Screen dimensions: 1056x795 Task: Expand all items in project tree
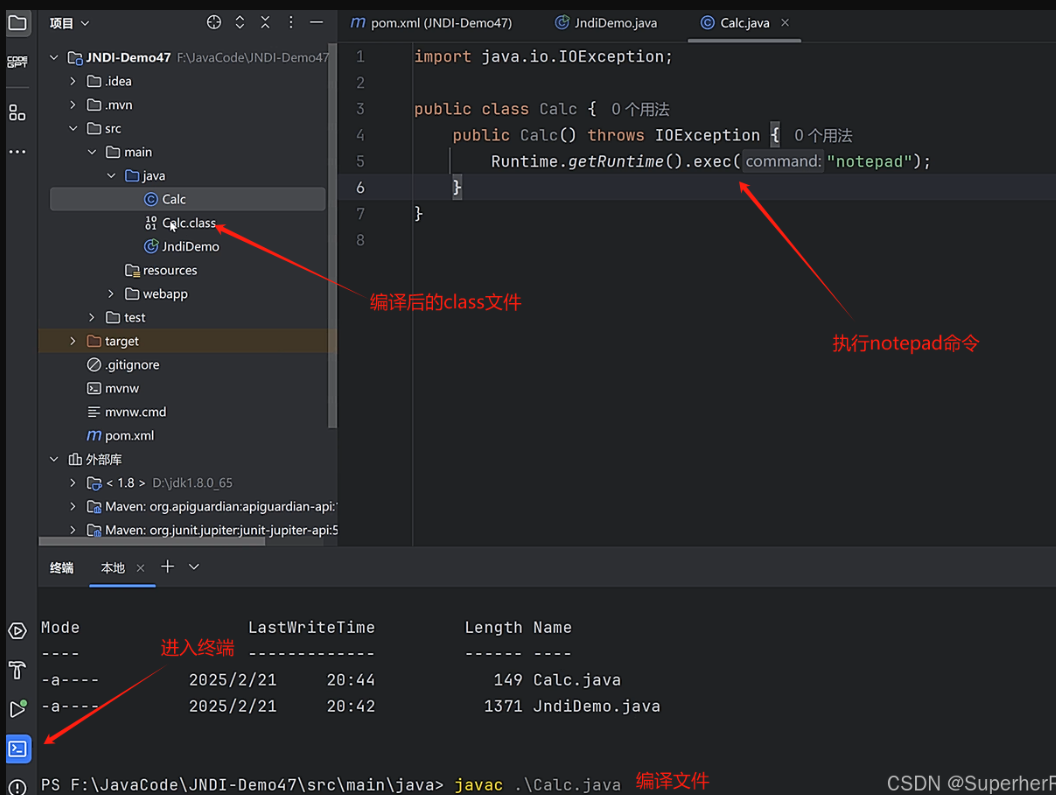[x=240, y=22]
